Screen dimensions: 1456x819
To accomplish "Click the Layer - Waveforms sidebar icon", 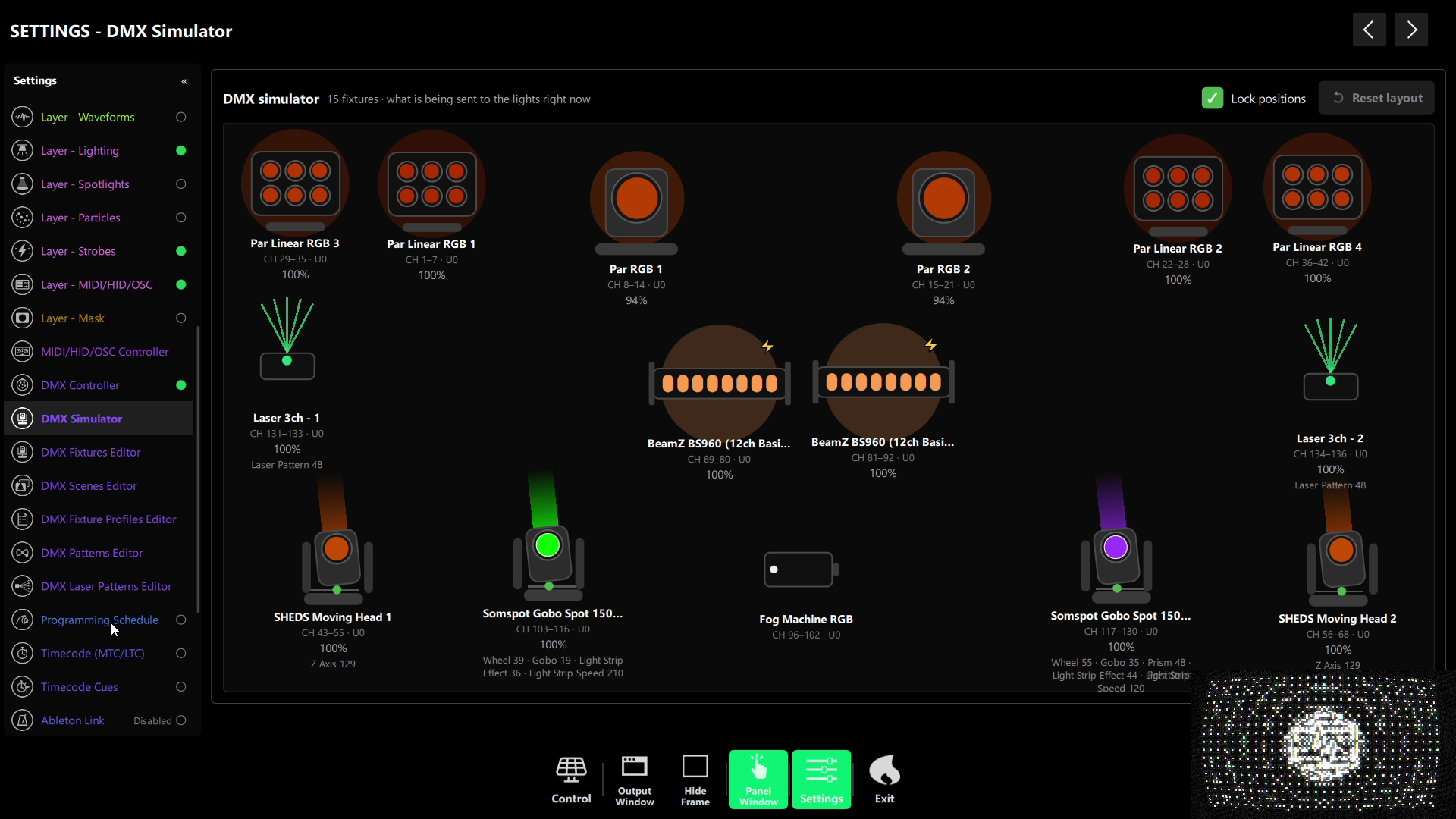I will [x=23, y=117].
